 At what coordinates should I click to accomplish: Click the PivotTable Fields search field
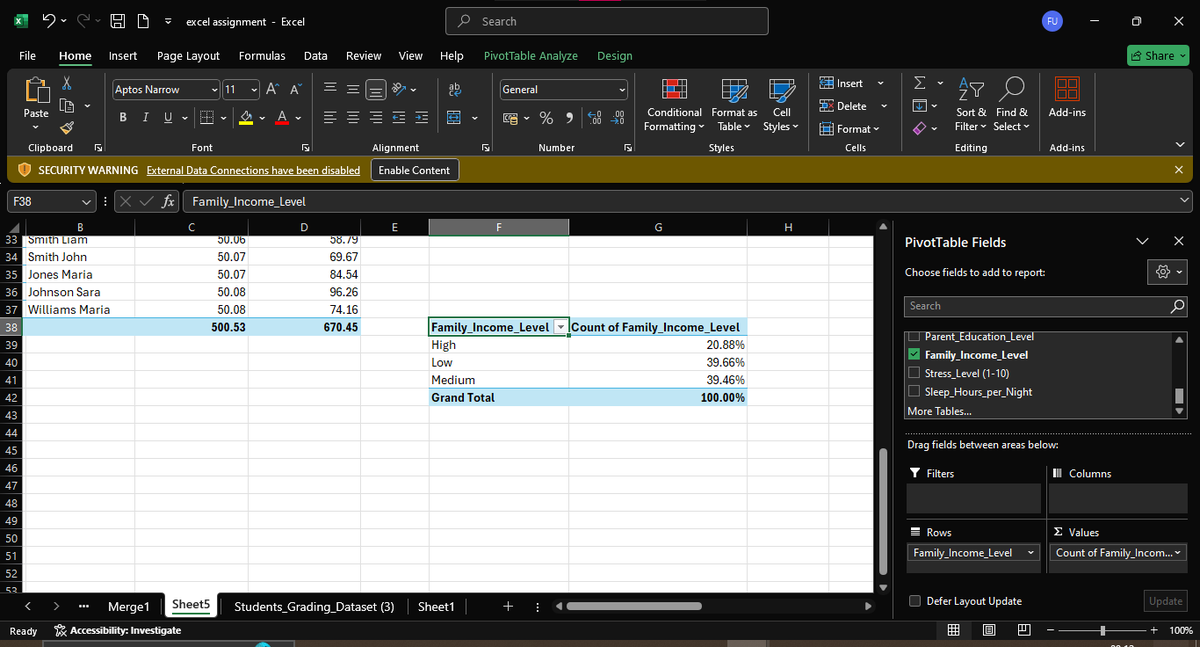[x=1046, y=305]
